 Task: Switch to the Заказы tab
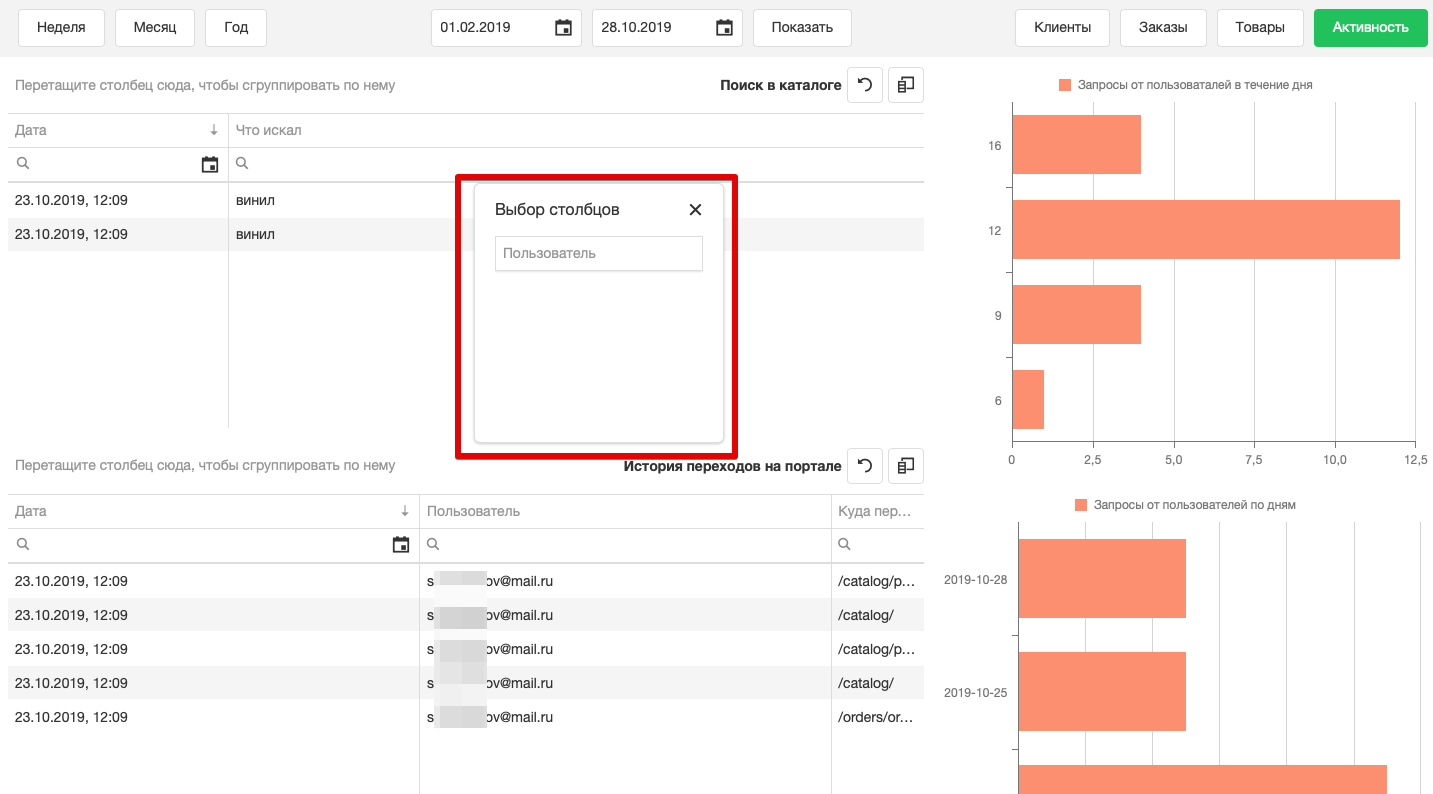click(1163, 28)
